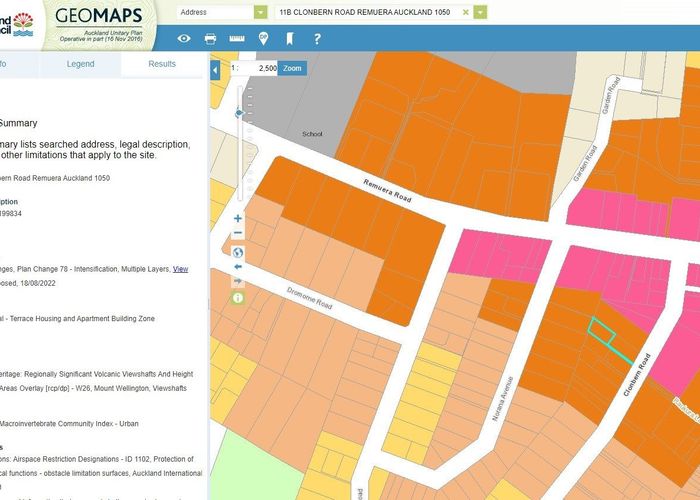Open the View link for Plan Change 78
Image resolution: width=700 pixels, height=500 pixels.
pos(180,269)
